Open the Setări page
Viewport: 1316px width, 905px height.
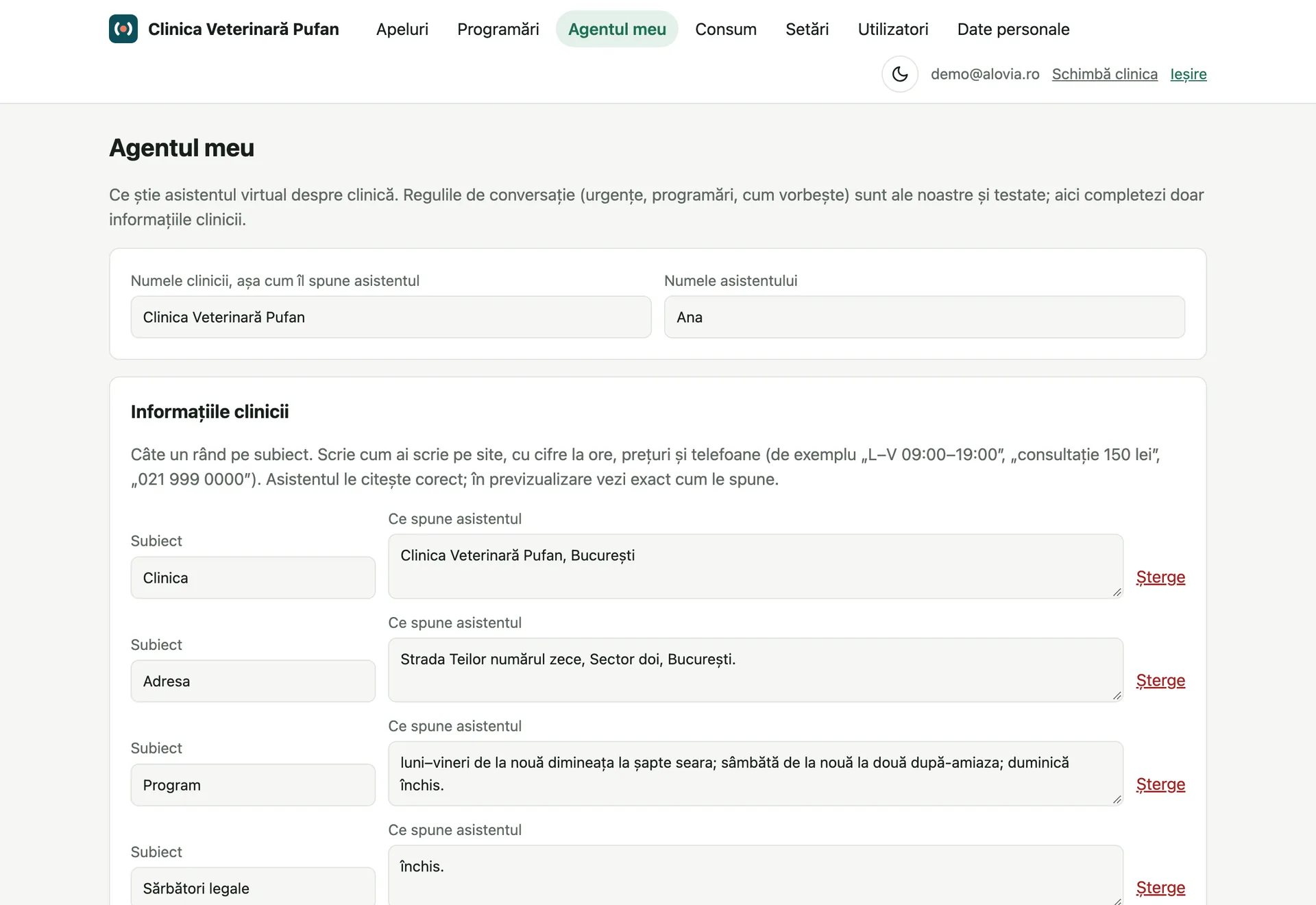coord(807,29)
